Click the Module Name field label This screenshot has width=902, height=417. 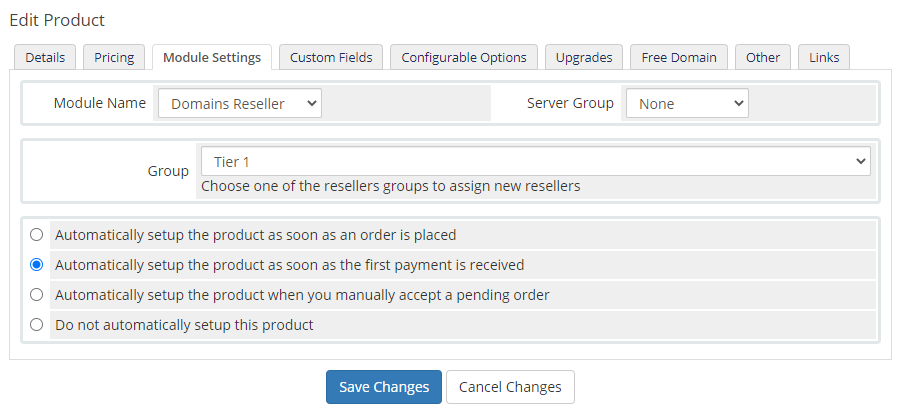99,103
